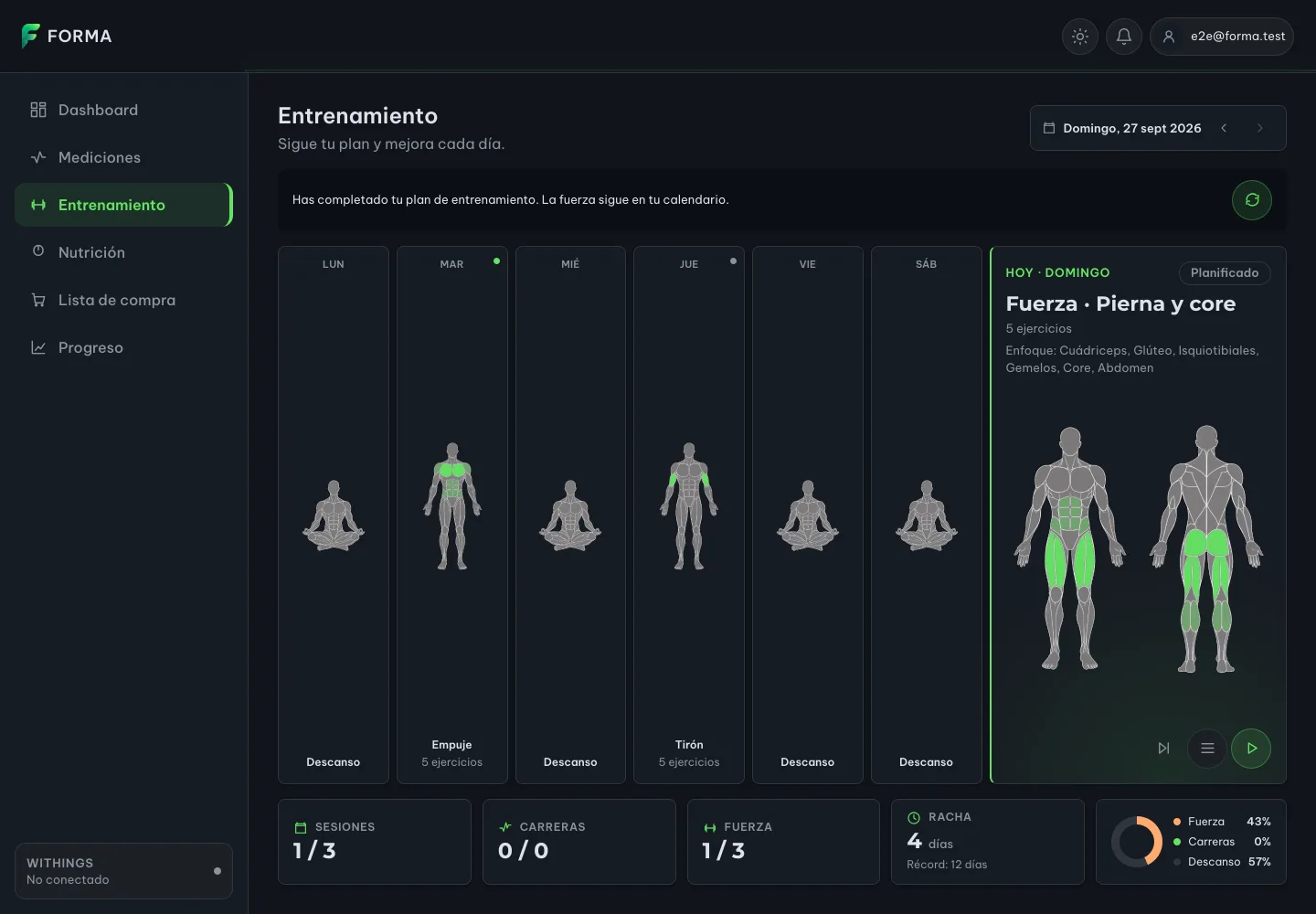Click the back-view muscle diagram

[x=1207, y=548]
